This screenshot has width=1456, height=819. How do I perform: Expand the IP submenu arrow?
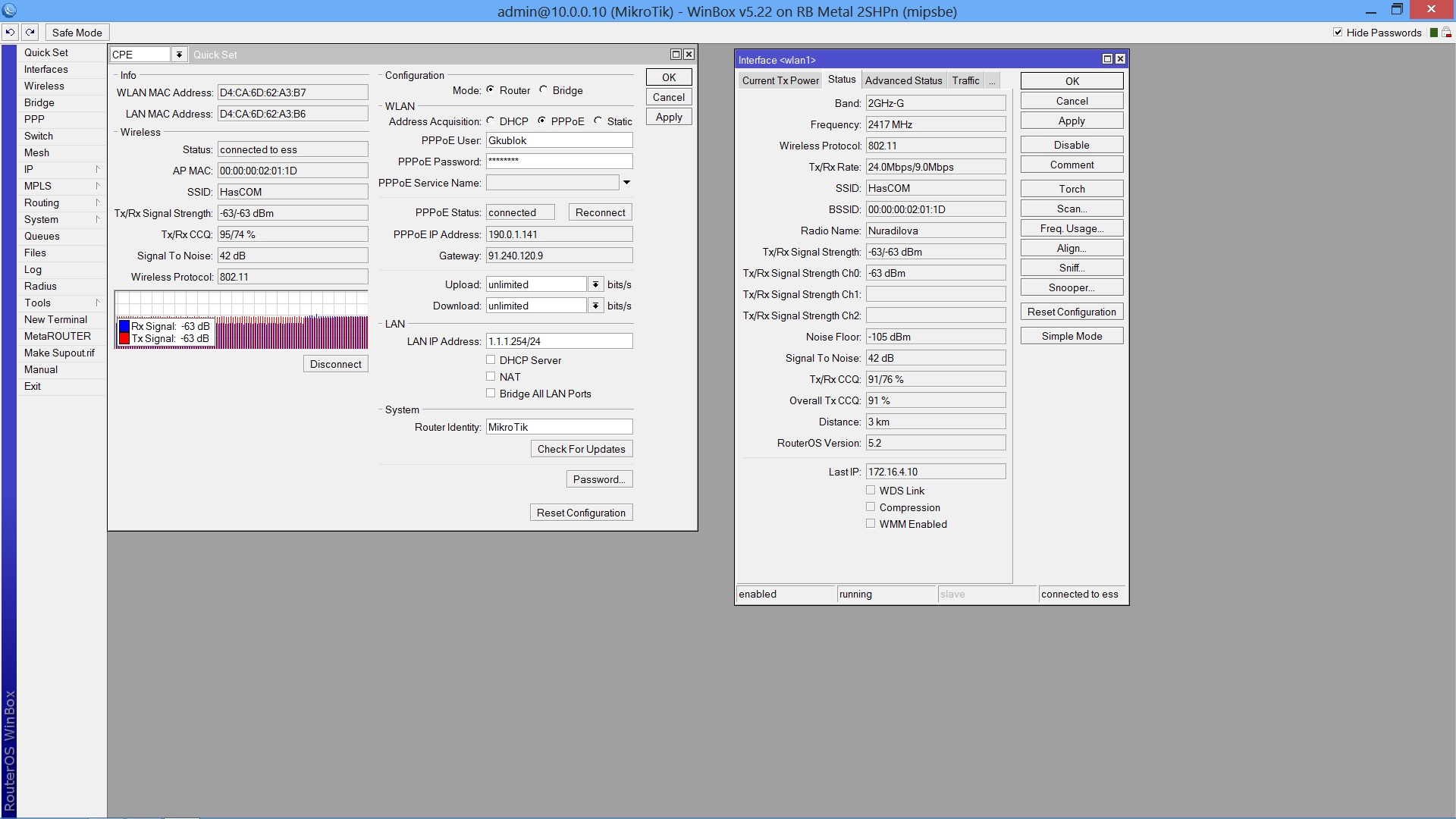(98, 169)
